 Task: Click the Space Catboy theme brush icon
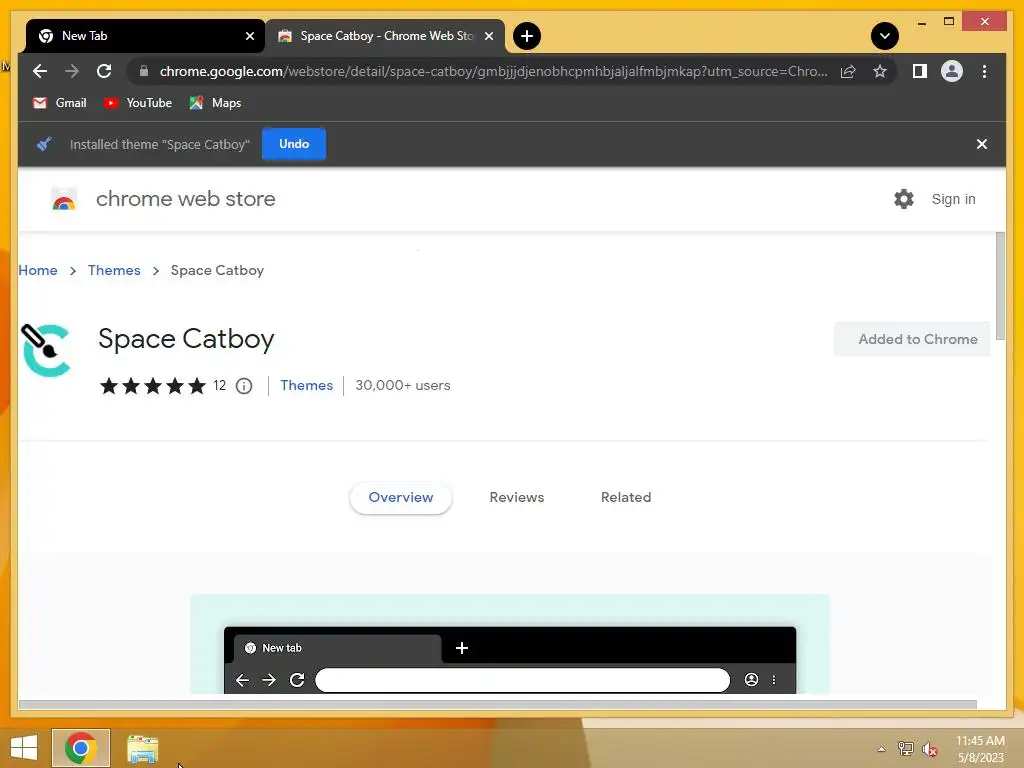point(46,350)
